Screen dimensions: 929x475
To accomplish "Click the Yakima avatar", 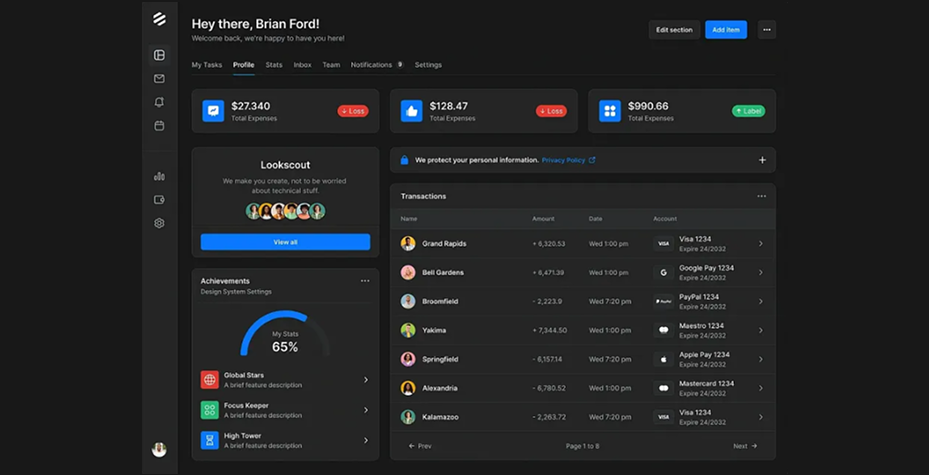I will (x=408, y=330).
